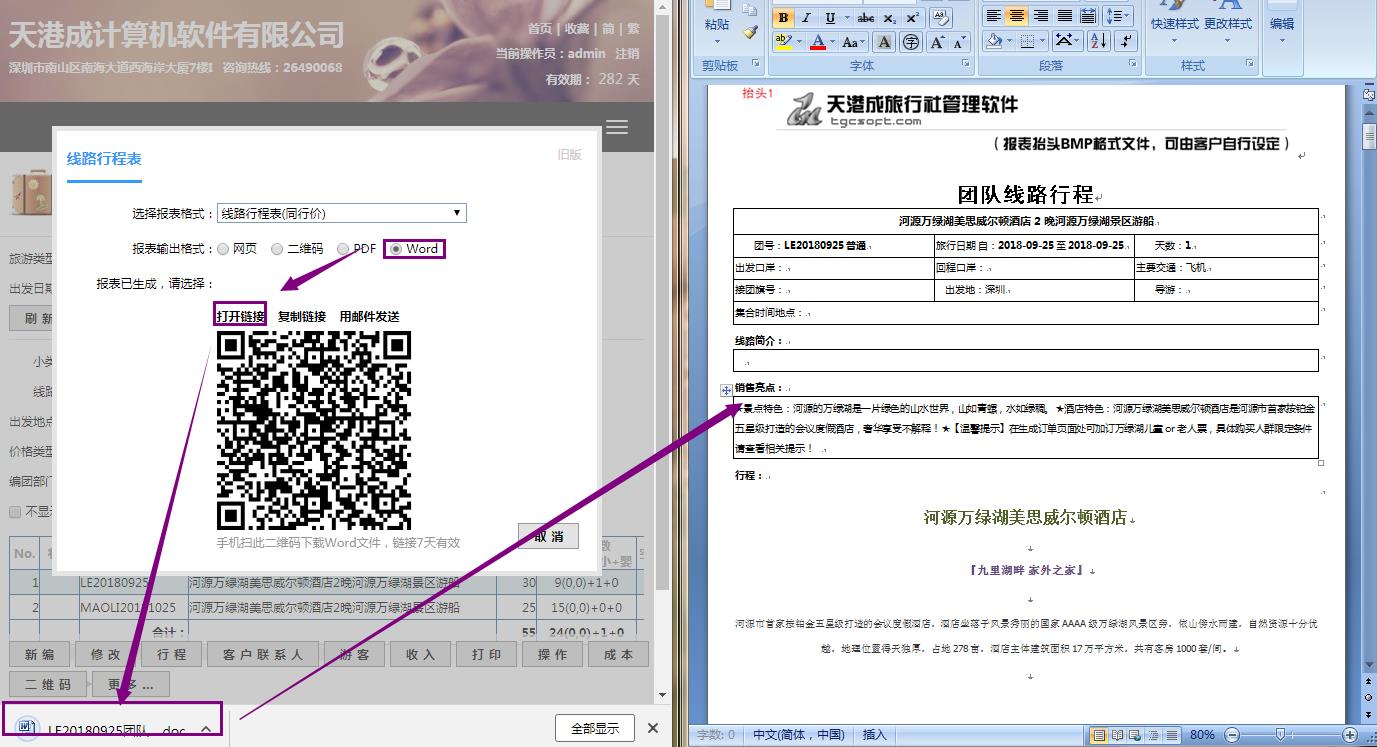Select the PDF output format radio
Image resolution: width=1377 pixels, height=747 pixels.
[x=343, y=249]
